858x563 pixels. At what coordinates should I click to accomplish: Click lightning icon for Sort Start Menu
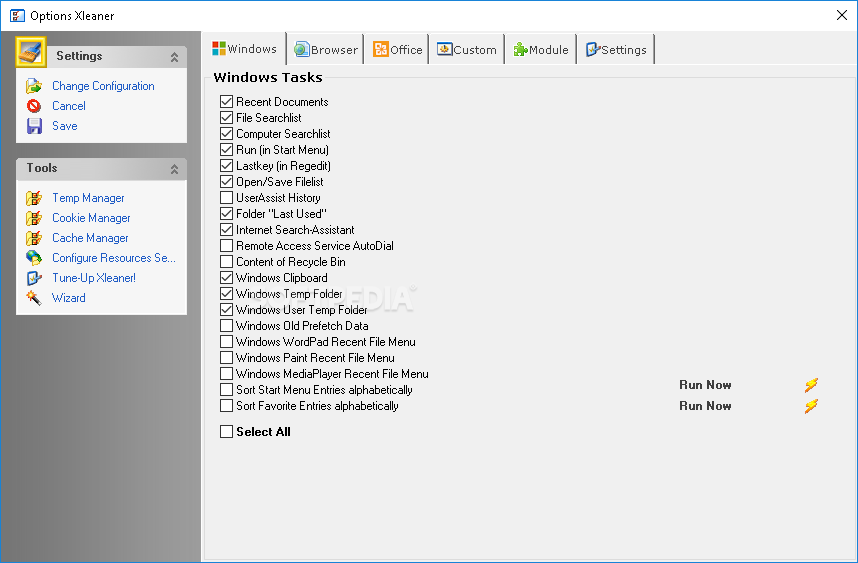pos(811,385)
